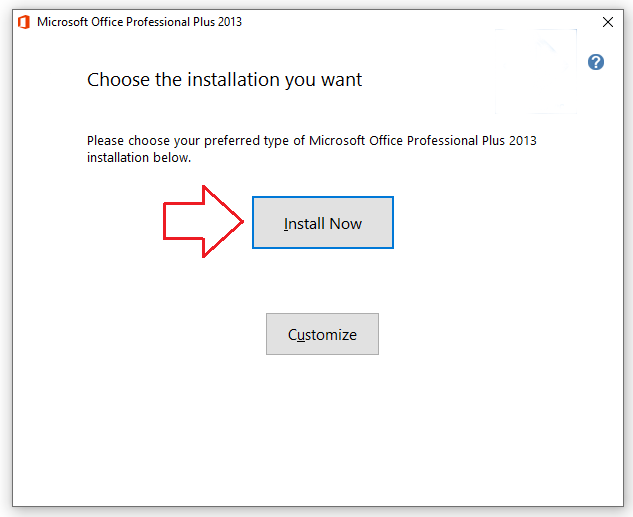Image resolution: width=633 pixels, height=517 pixels.
Task: Open Help via the question mark icon
Action: coord(596,62)
